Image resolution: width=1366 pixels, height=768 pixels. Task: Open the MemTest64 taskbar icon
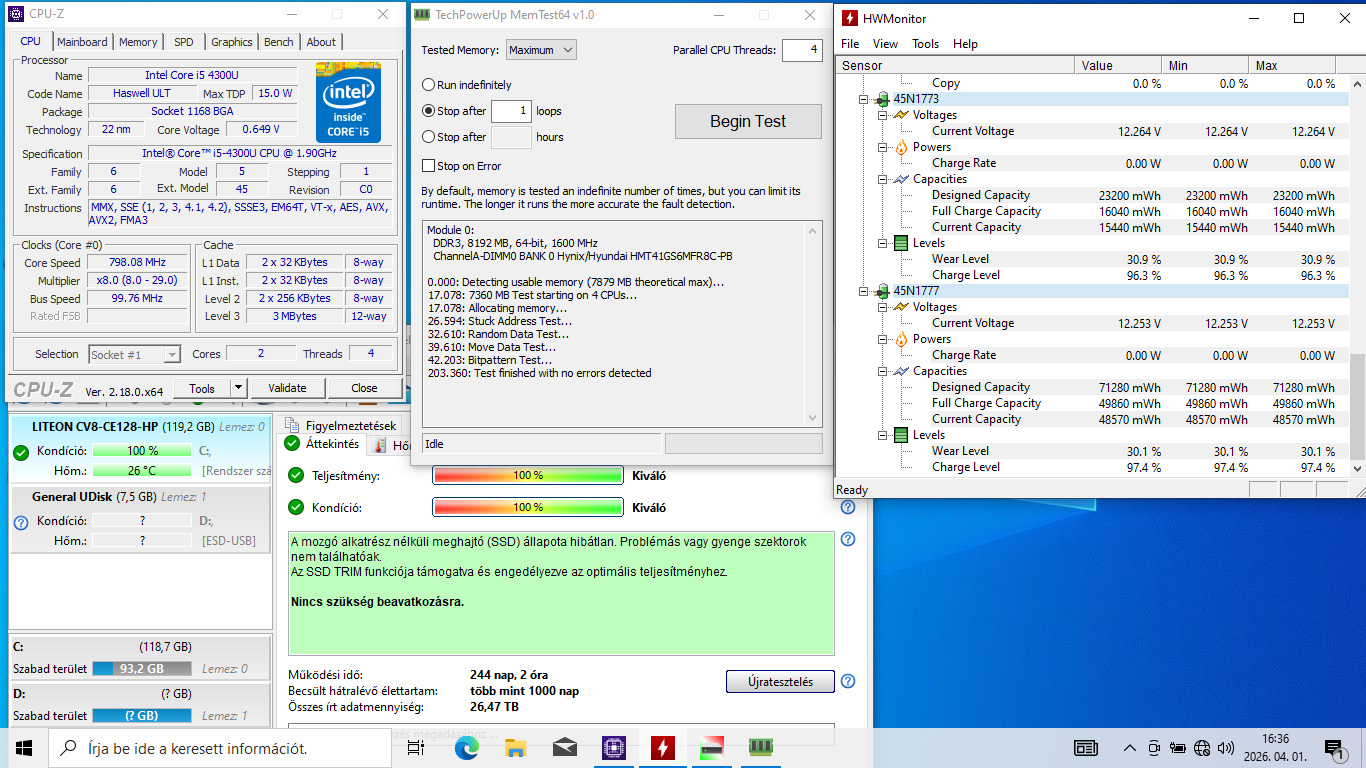(x=761, y=747)
